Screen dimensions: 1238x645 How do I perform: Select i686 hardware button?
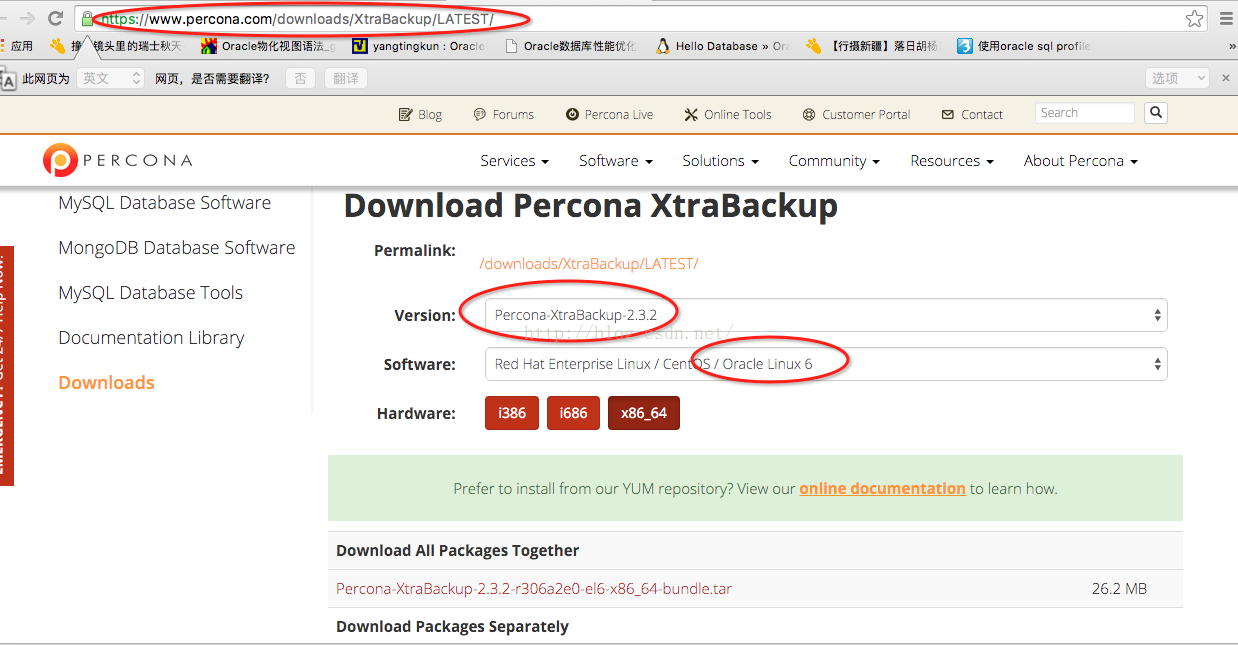[573, 413]
